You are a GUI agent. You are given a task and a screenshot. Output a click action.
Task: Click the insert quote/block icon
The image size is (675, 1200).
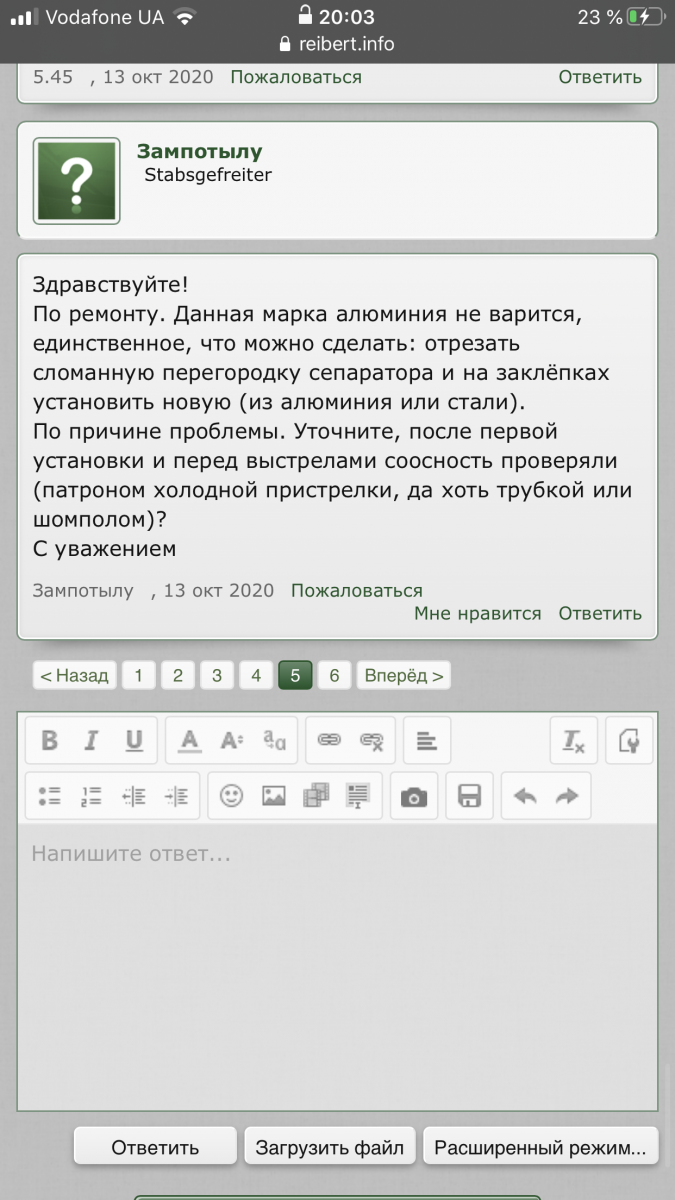[358, 796]
